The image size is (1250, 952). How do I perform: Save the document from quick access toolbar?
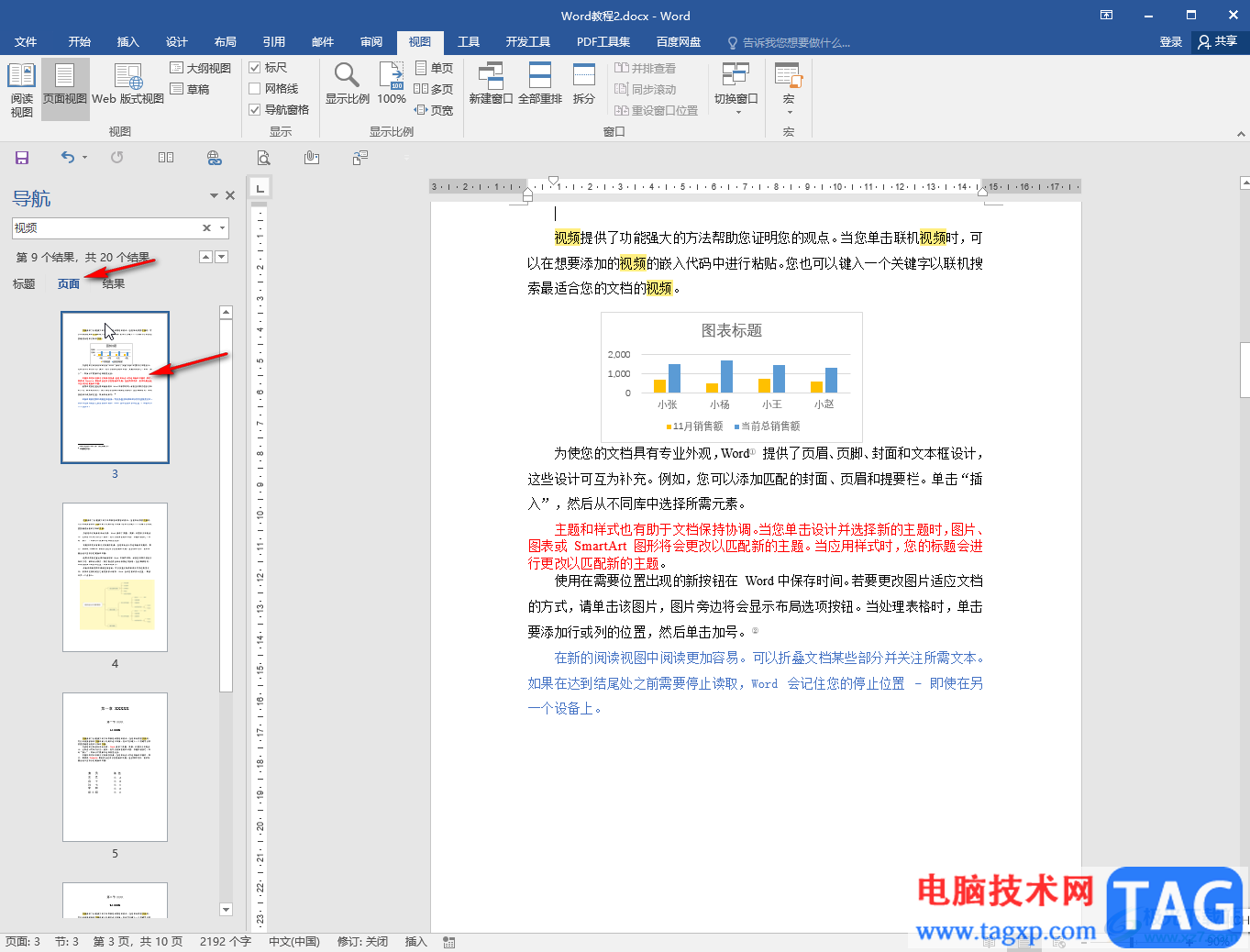22,158
